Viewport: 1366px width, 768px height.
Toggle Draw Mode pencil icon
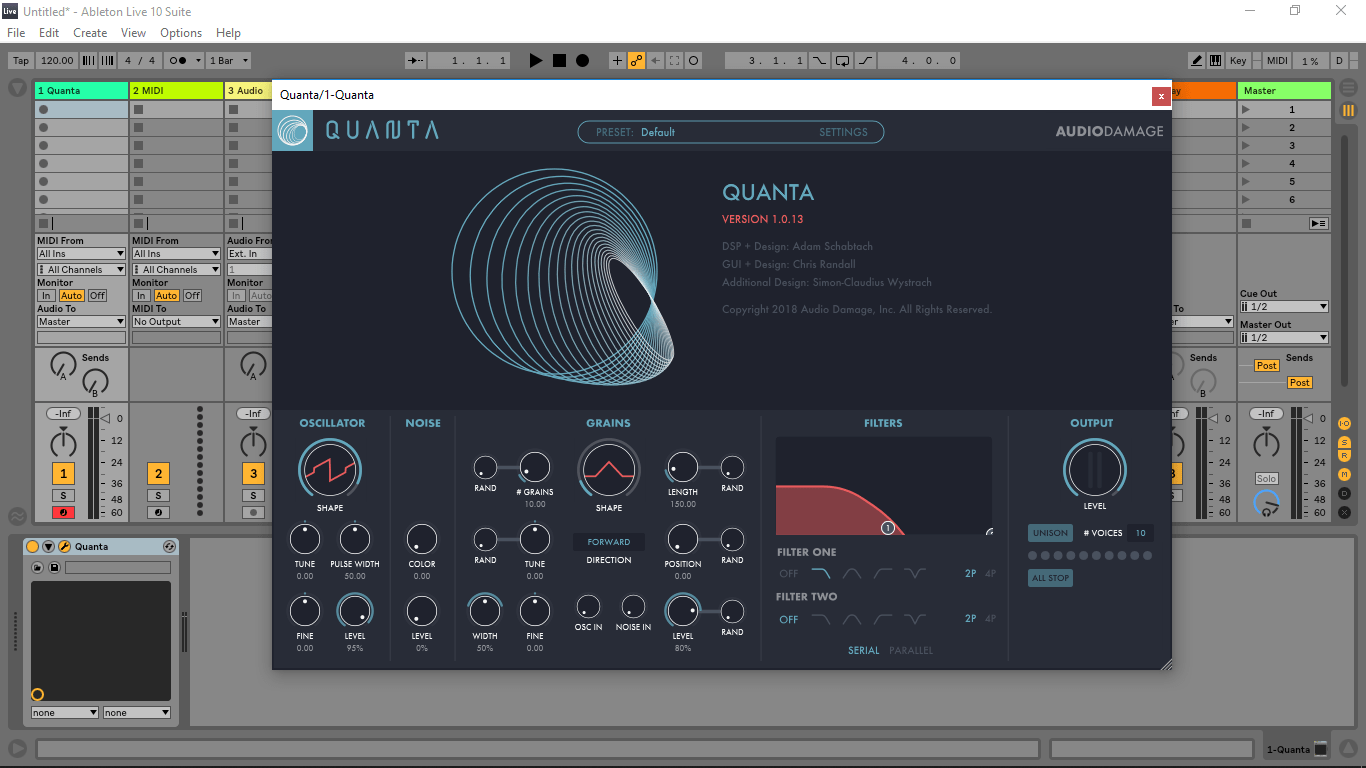pos(1196,61)
